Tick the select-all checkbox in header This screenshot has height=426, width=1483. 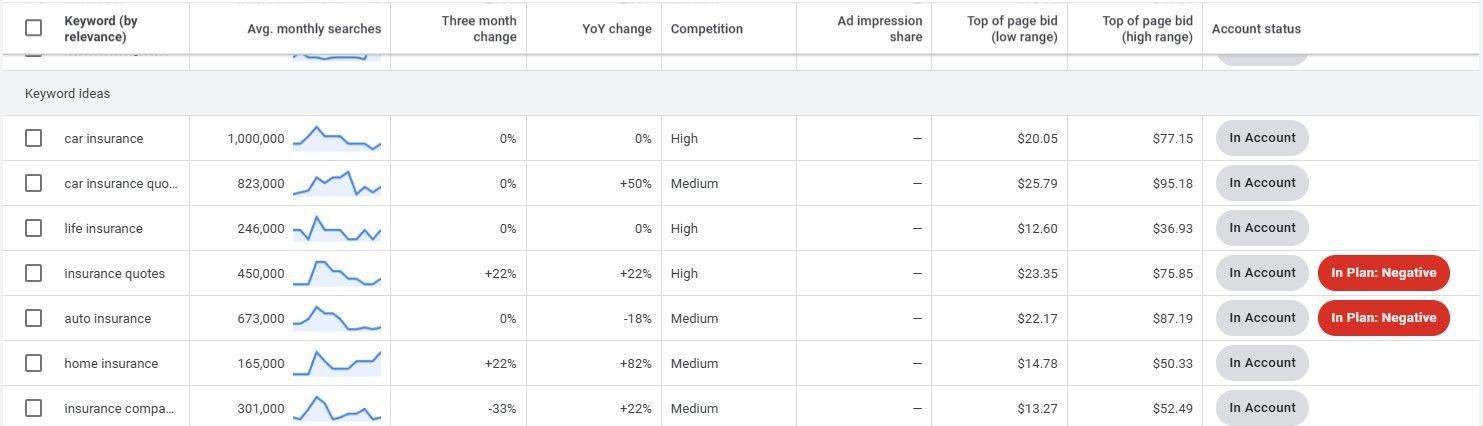(33, 28)
